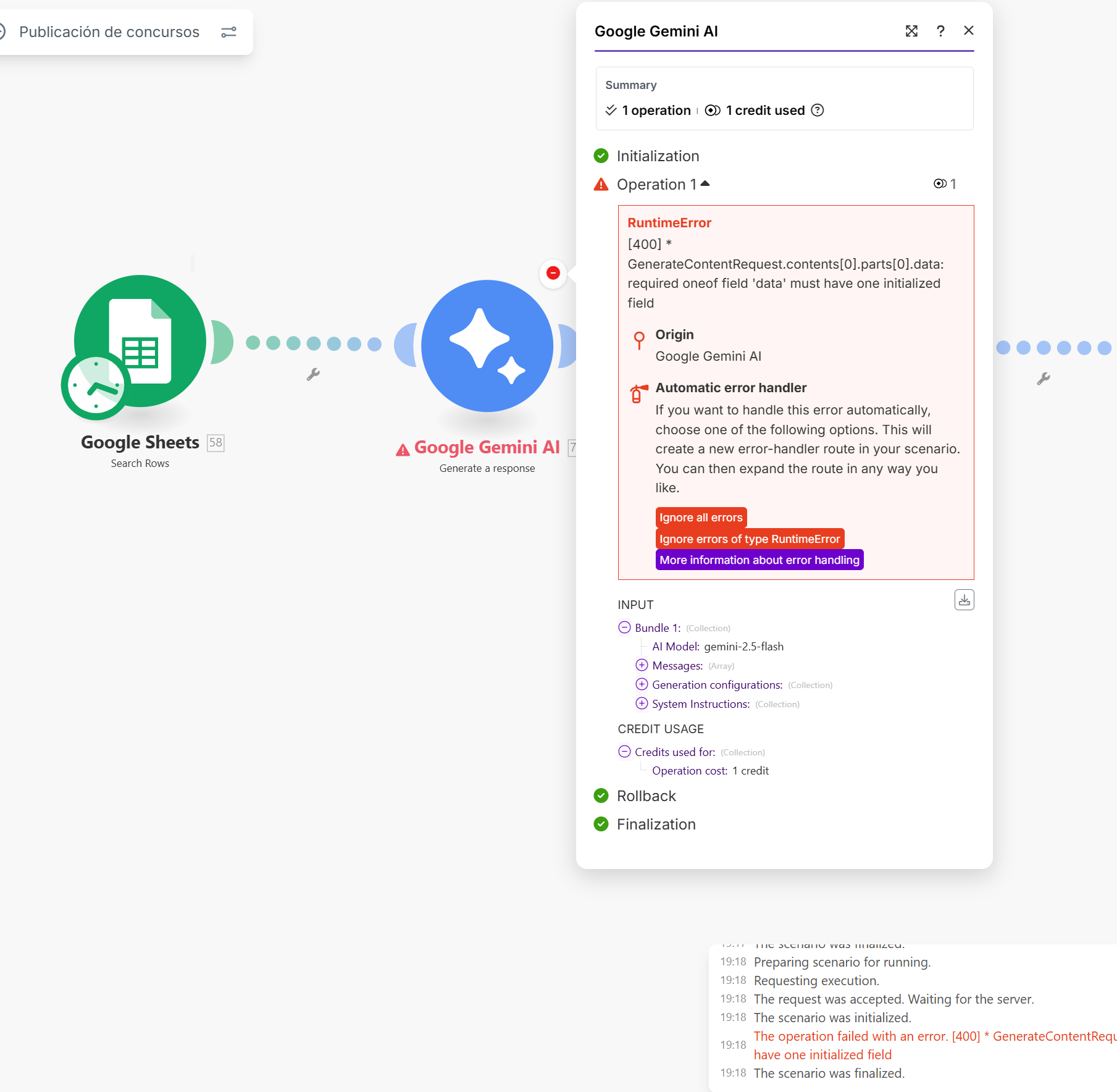Screen dimensions: 1117x1092
Task: Click the Google Sheets module label
Action: 140,442
